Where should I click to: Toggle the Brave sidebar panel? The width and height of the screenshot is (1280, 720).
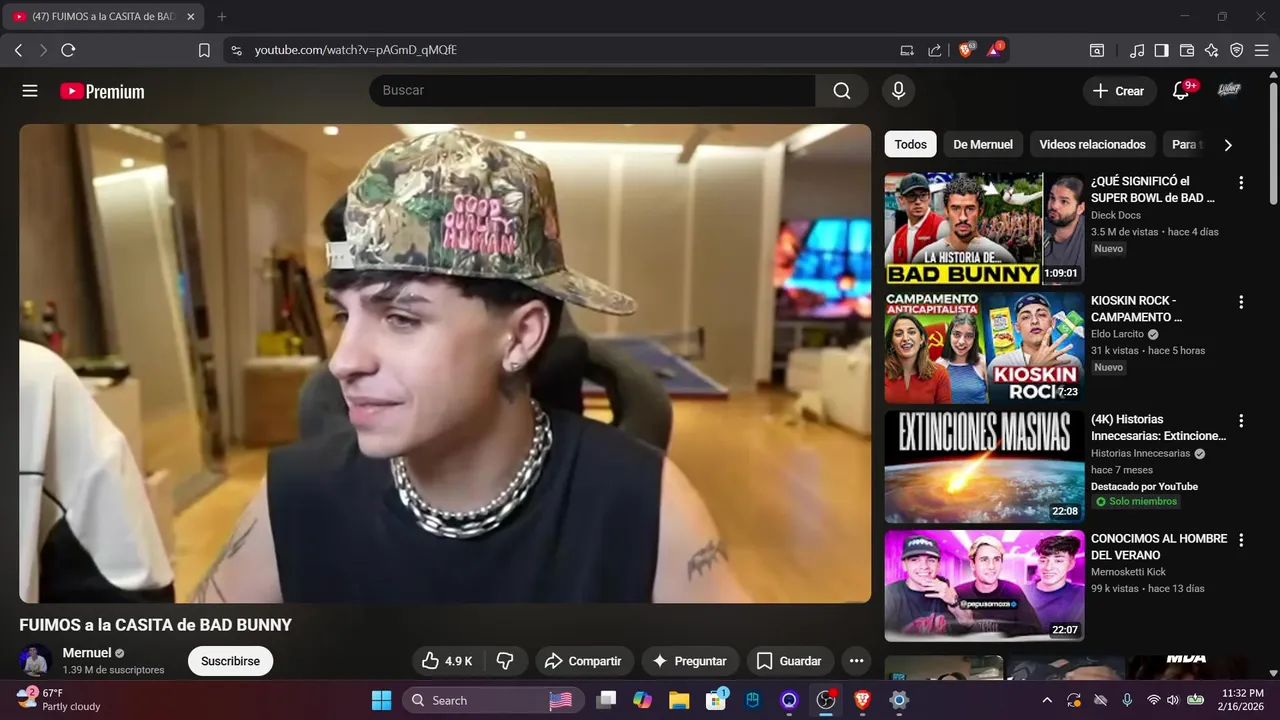(1161, 50)
